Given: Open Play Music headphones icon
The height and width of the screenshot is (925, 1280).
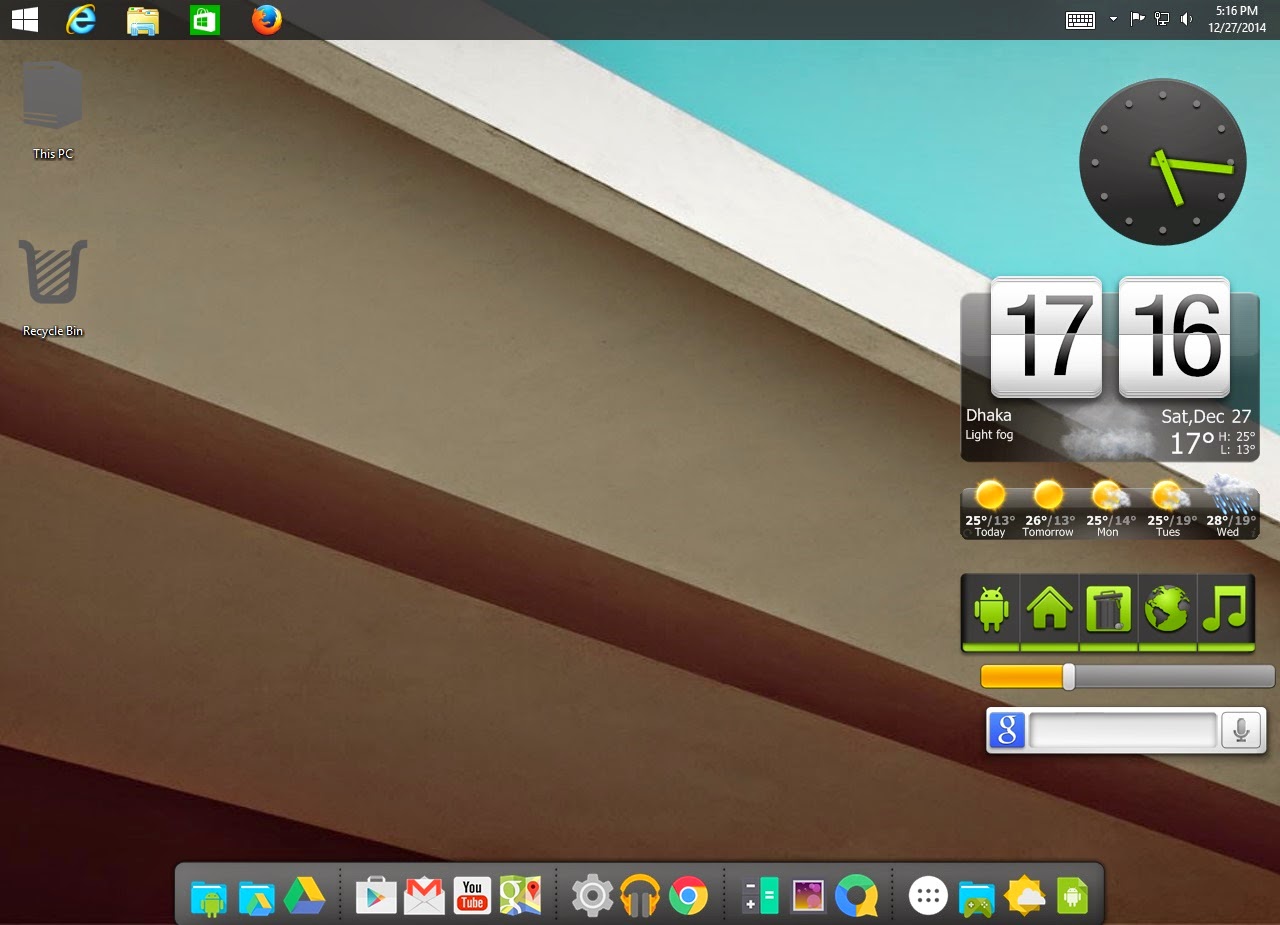Looking at the screenshot, I should (640, 896).
